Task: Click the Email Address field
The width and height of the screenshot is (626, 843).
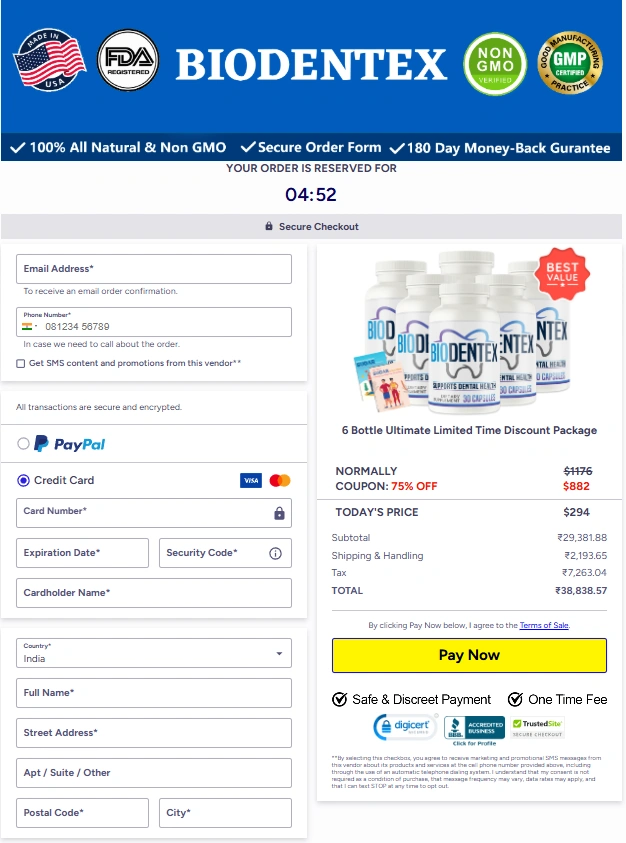Action: (154, 269)
